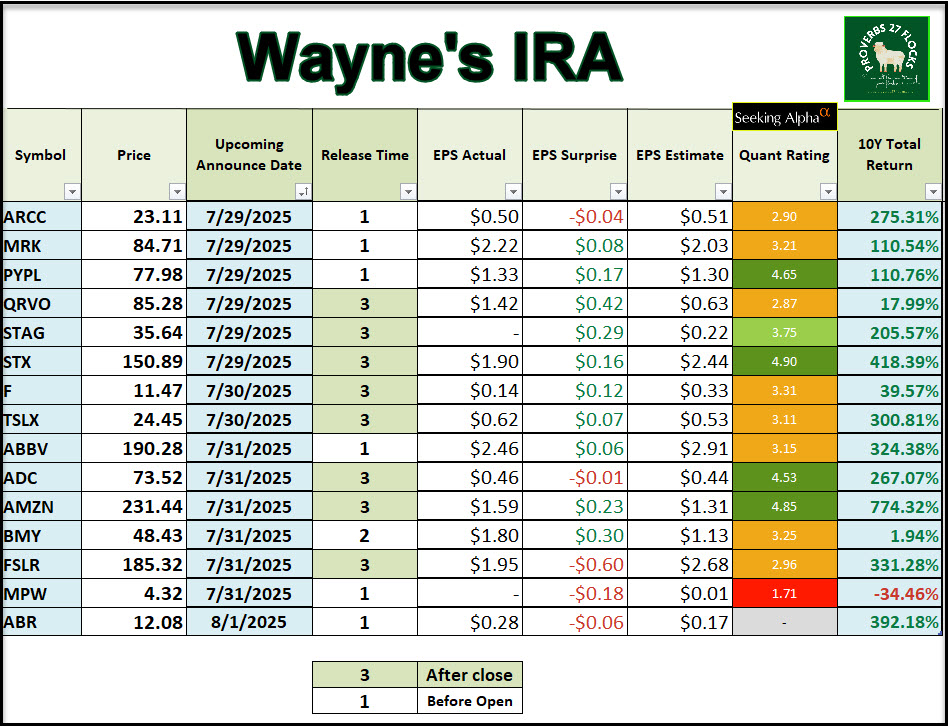Open the EPS Actual filter dropdown
Viewport: 948px width, 726px height.
pos(512,191)
